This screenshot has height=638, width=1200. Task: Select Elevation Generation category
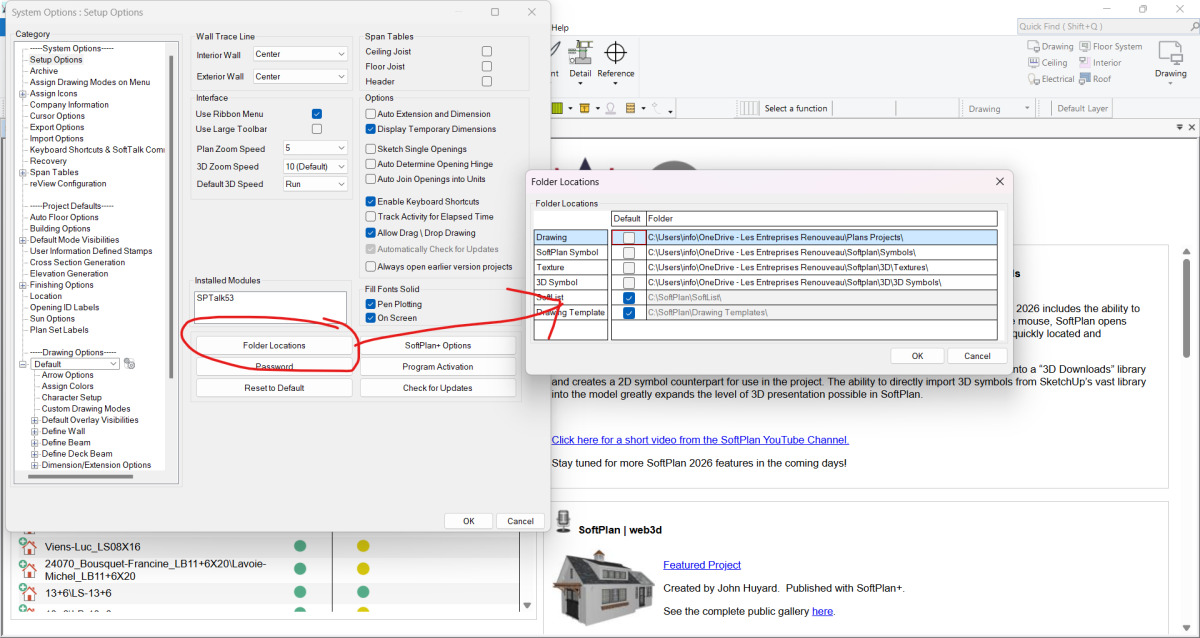click(69, 273)
